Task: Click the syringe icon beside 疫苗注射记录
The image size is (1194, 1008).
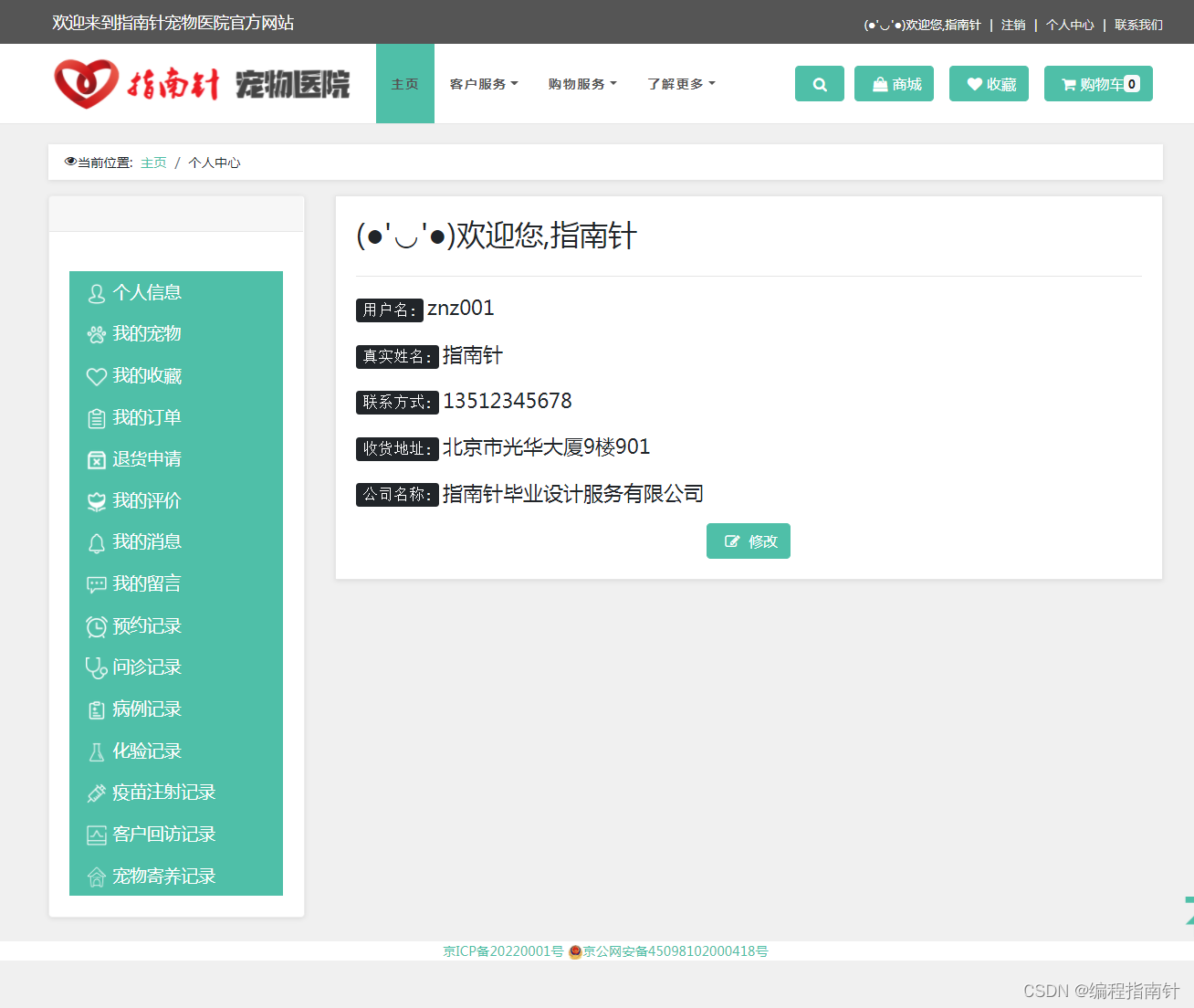Action: [x=97, y=793]
